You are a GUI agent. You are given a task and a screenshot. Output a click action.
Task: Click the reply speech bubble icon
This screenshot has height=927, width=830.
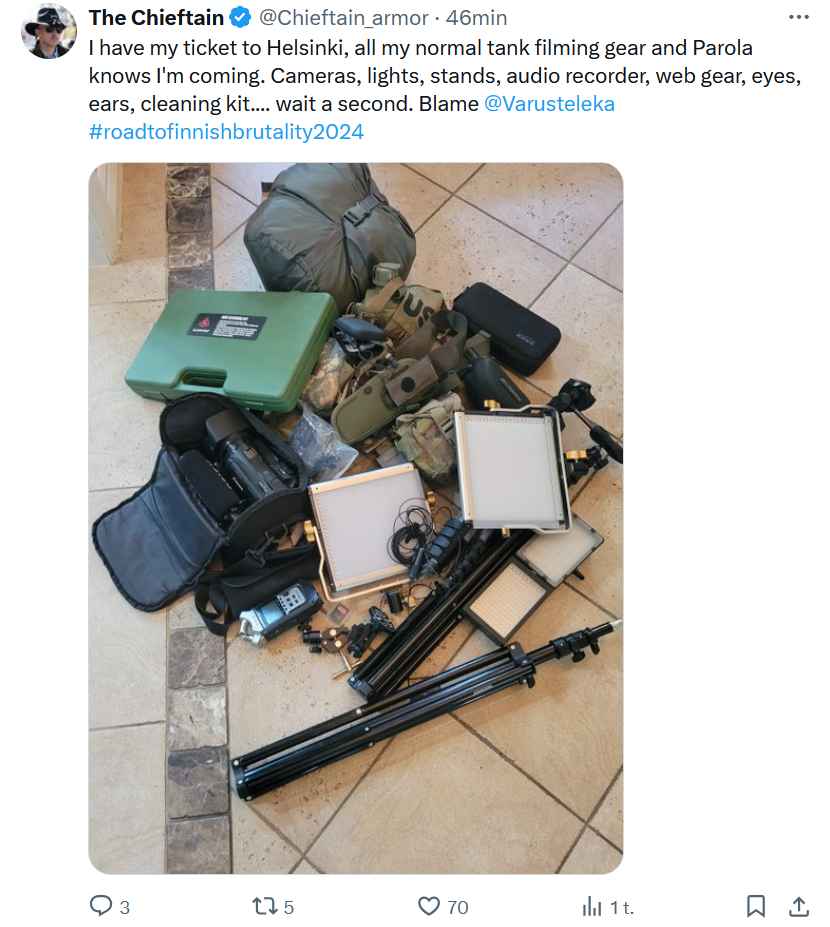[x=100, y=906]
